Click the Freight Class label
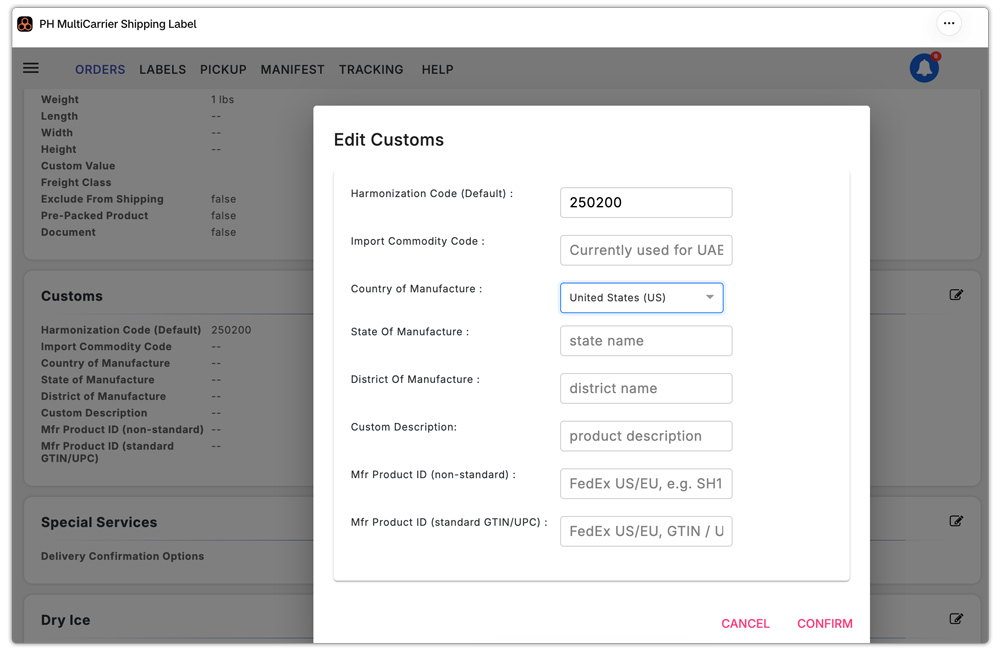 pyautogui.click(x=76, y=182)
